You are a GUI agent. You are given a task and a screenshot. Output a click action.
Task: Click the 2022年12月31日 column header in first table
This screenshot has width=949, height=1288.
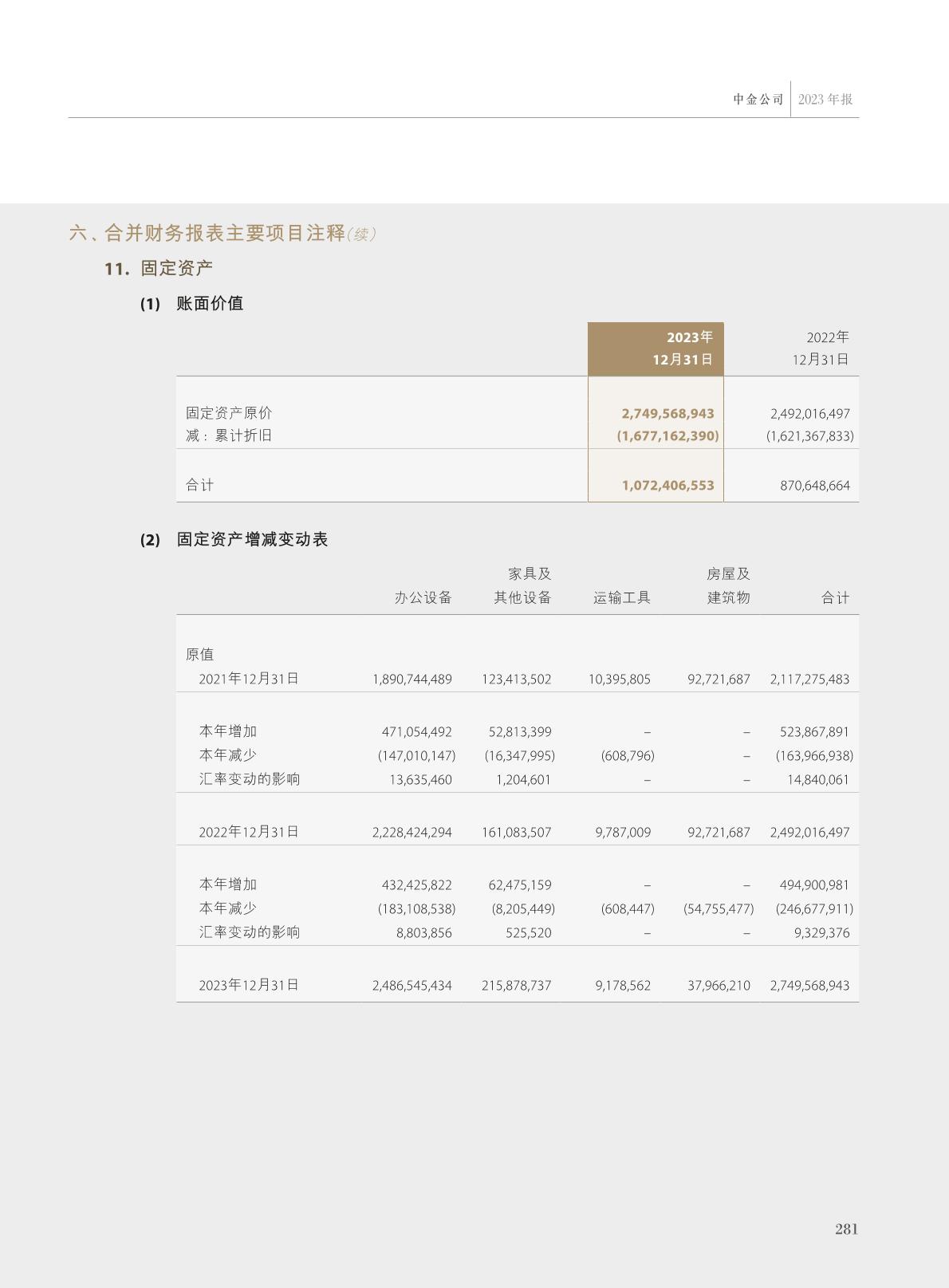(820, 349)
